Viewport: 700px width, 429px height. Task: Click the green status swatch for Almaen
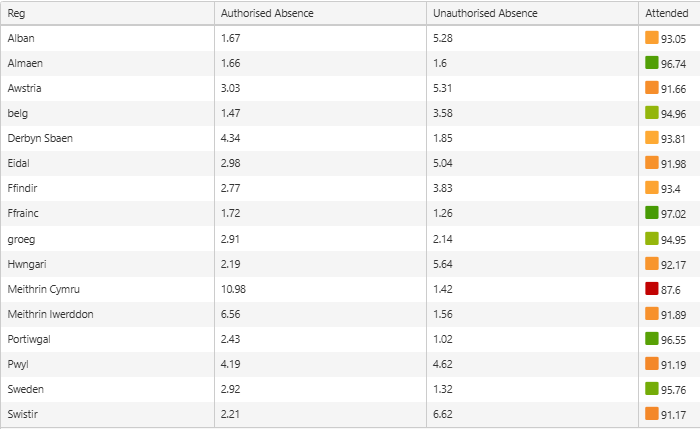pos(652,62)
